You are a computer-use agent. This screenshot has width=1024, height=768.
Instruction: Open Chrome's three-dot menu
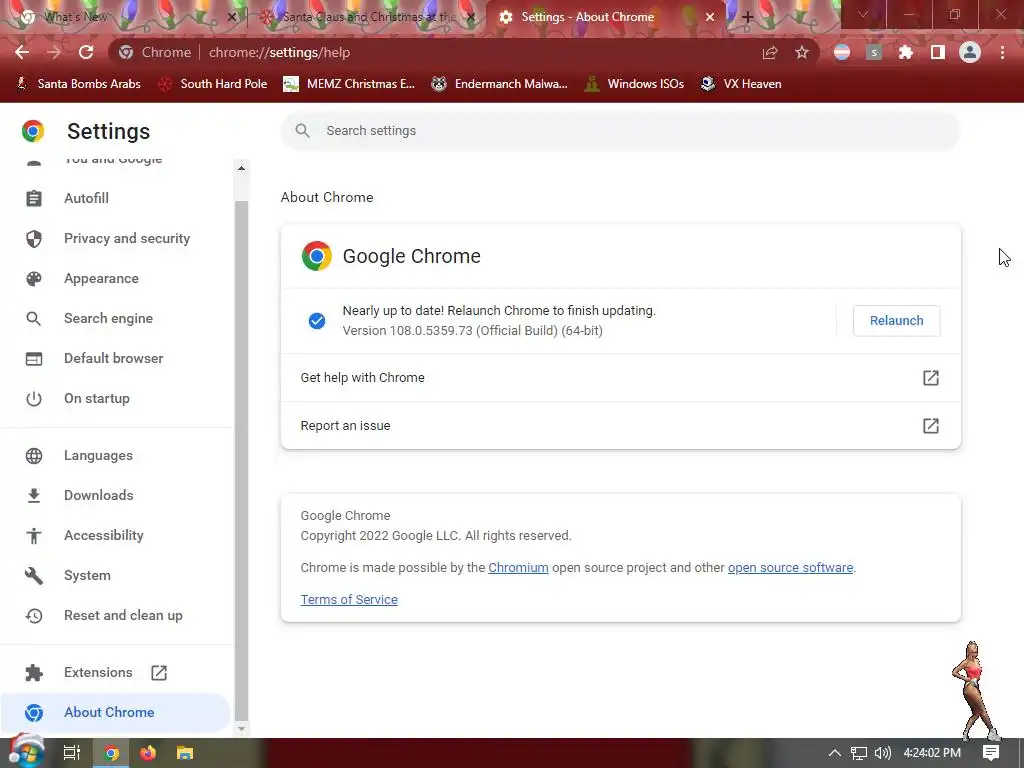(1002, 52)
